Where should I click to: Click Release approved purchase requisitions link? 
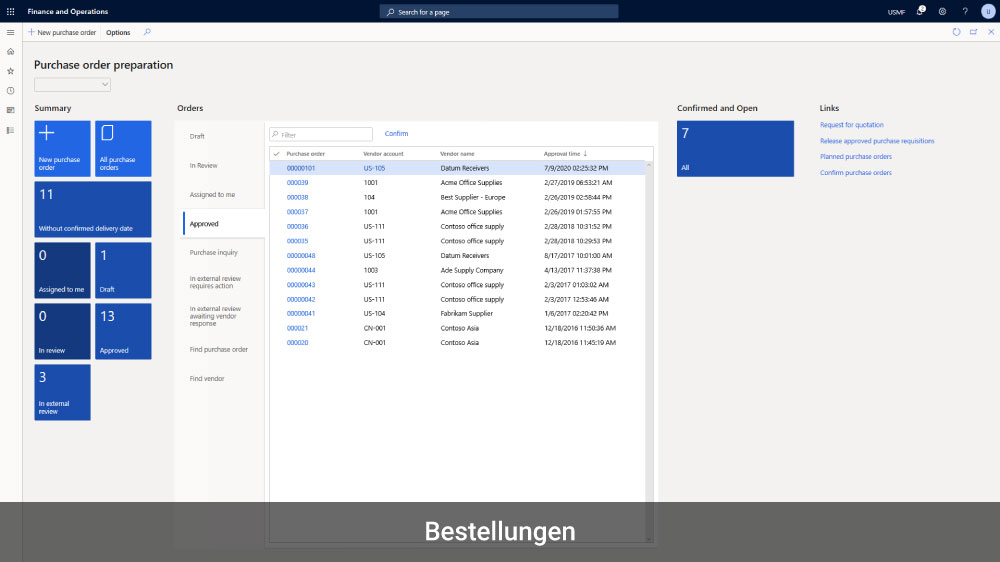(x=877, y=141)
